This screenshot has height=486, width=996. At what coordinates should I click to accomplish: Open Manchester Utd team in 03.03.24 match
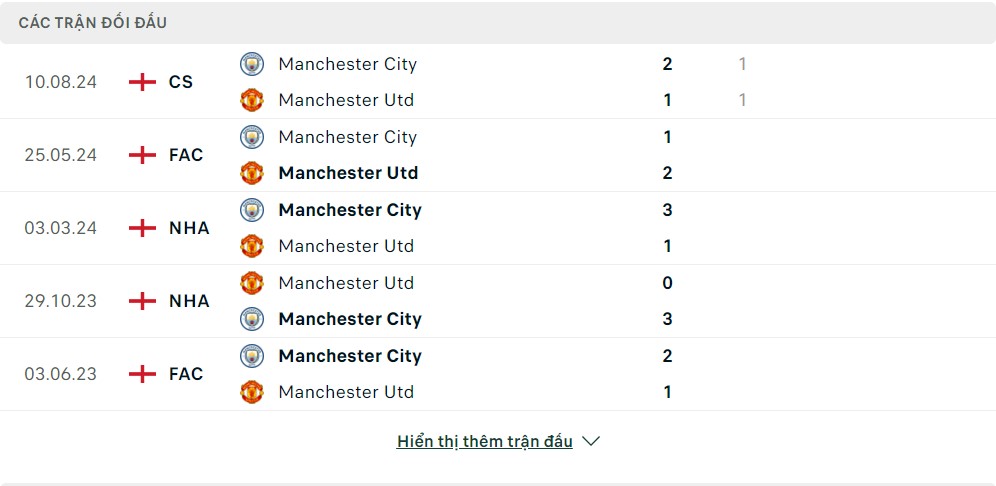(x=346, y=246)
